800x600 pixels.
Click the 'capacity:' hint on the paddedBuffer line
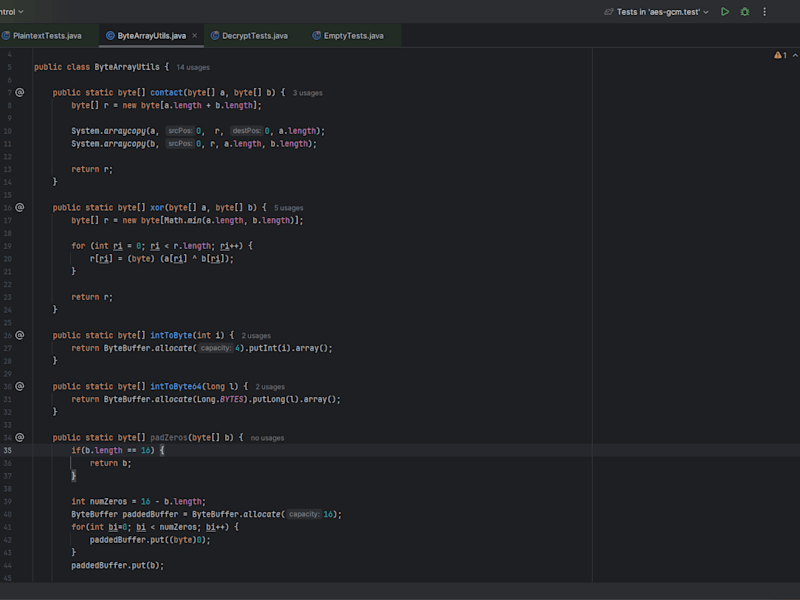[304, 514]
